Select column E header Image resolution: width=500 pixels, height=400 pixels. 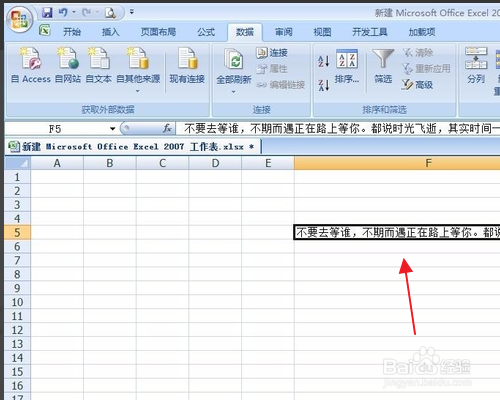coord(268,163)
